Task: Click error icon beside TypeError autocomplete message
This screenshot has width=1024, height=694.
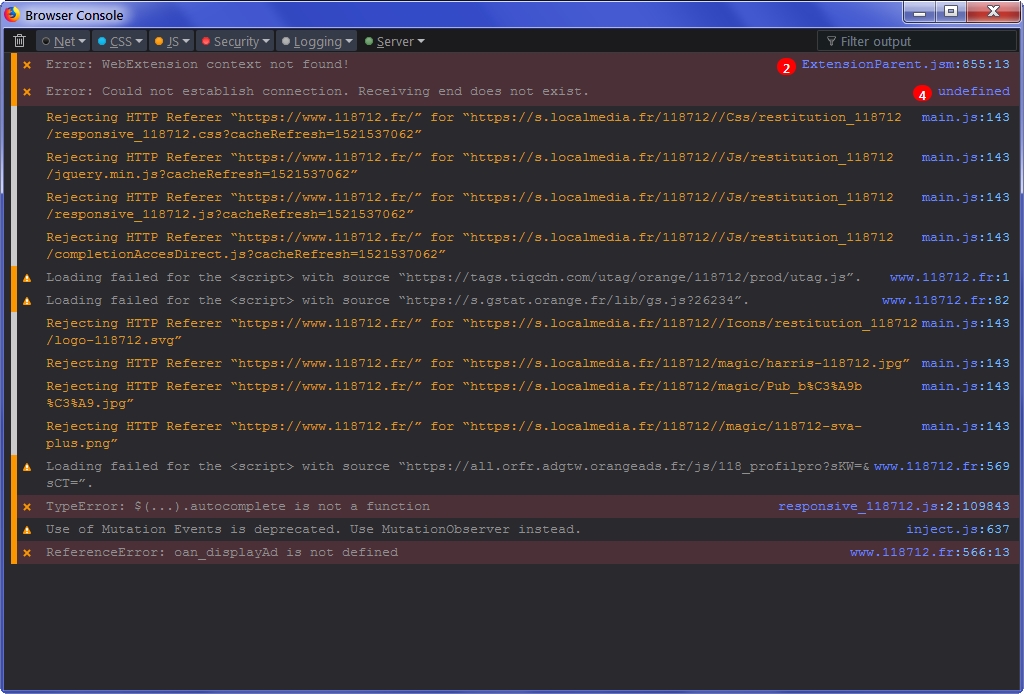Action: click(x=27, y=506)
